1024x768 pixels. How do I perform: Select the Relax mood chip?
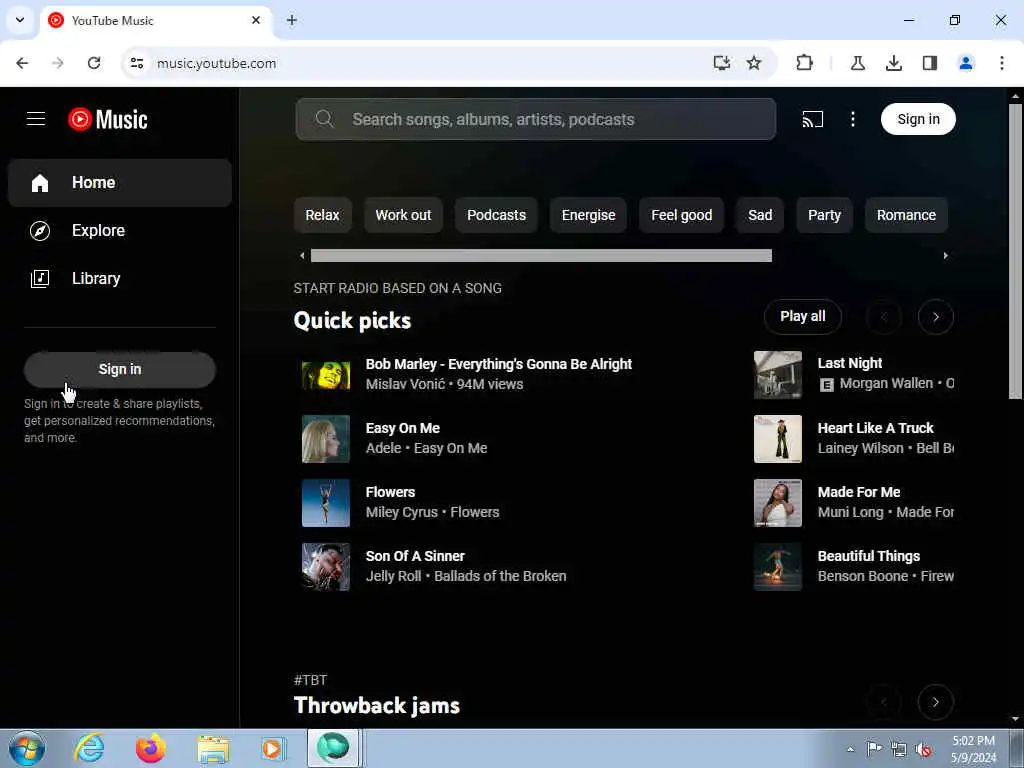pos(323,215)
